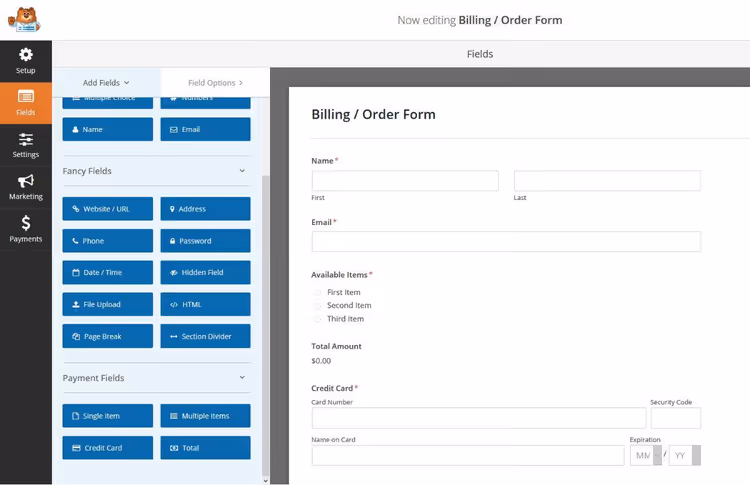Image resolution: width=750 pixels, height=485 pixels.
Task: Switch to Field Options tab
Action: pyautogui.click(x=215, y=83)
